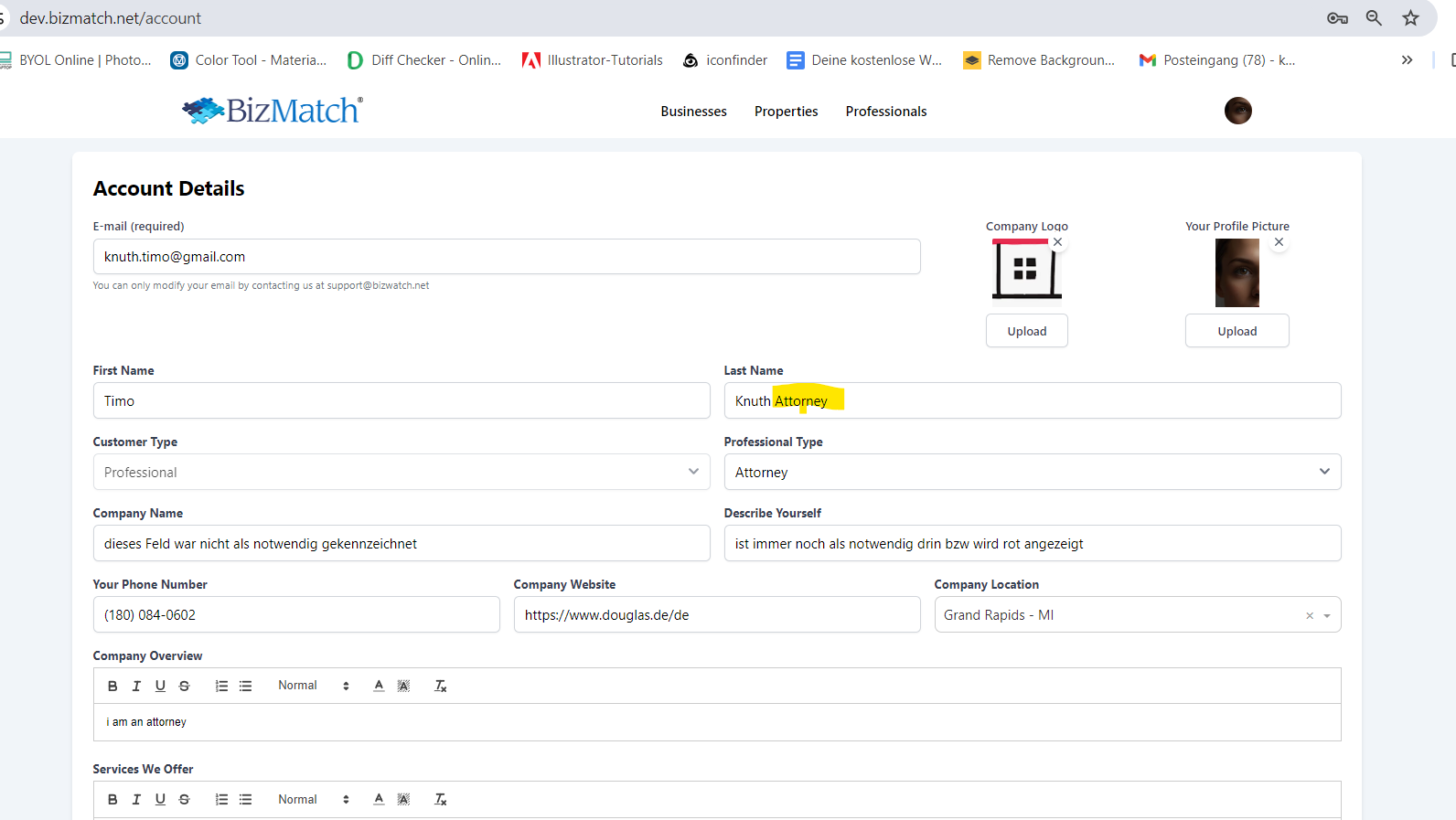Clear formatting in Company Overview editor
The image size is (1456, 820).
point(440,686)
